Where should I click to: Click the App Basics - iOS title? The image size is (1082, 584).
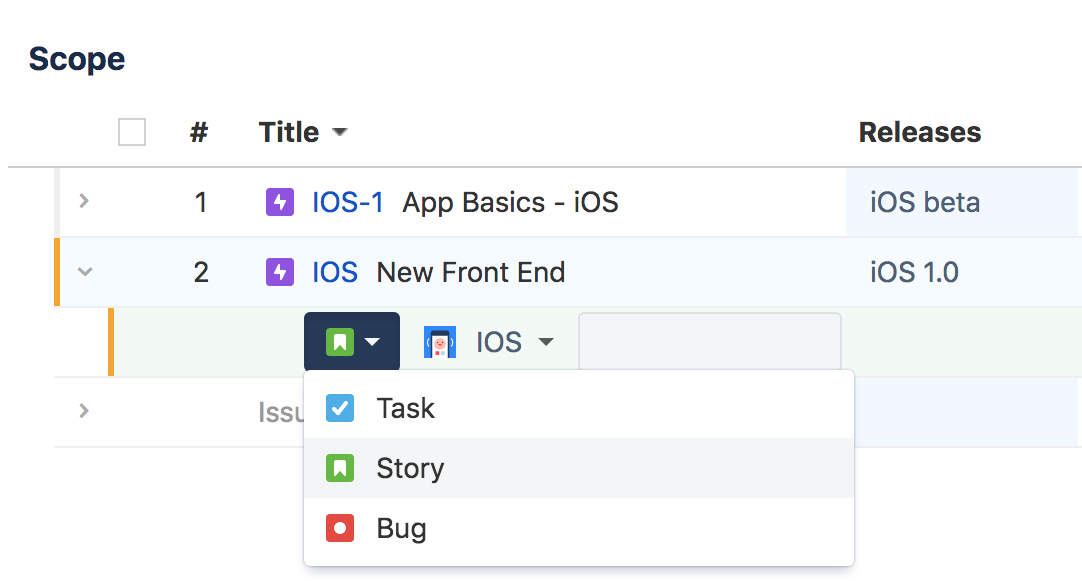[x=510, y=202]
